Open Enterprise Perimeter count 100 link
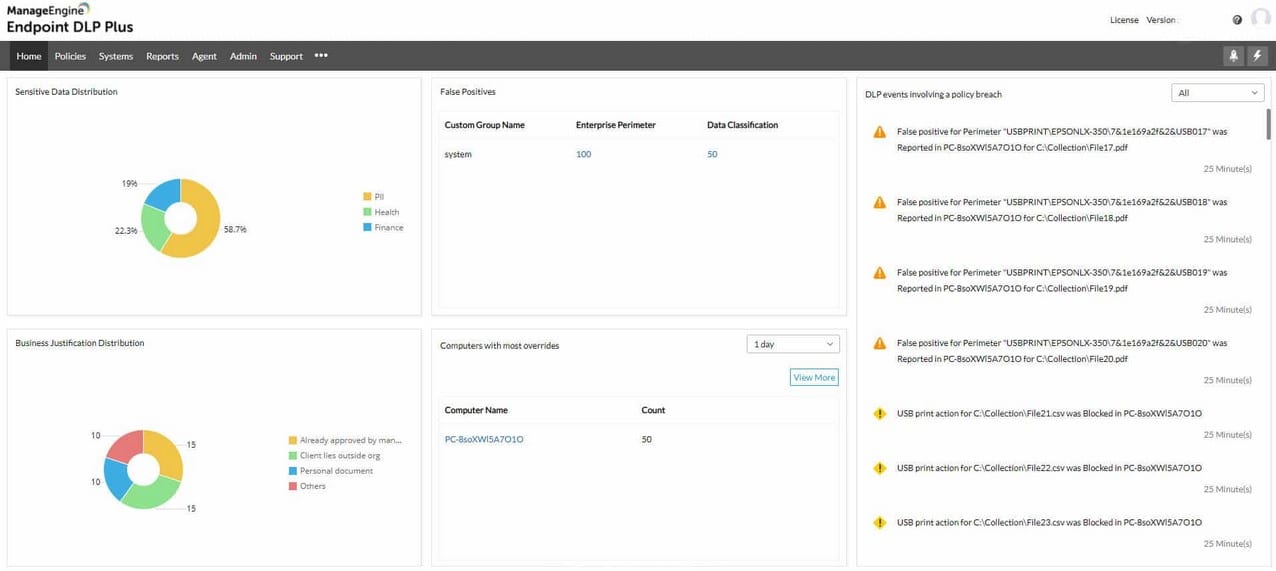This screenshot has width=1276, height=571. click(x=583, y=154)
